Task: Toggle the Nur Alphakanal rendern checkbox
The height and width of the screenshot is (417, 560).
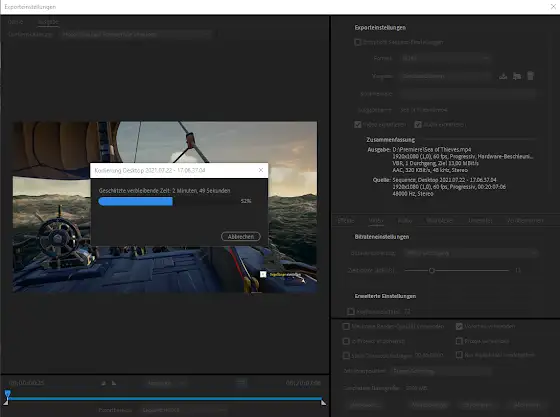Action: [459, 355]
